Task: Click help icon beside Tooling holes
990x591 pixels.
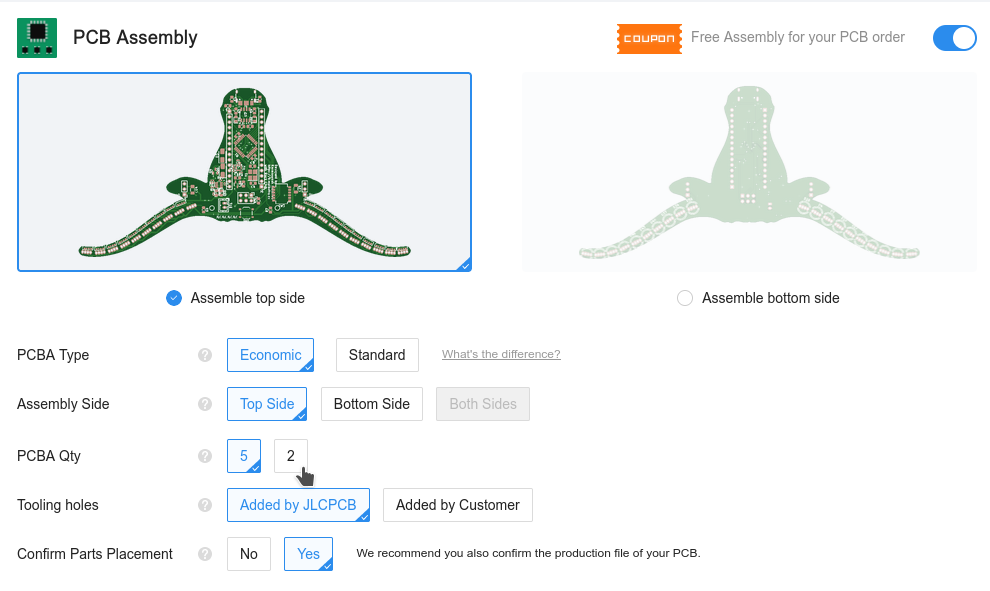Action: click(205, 505)
